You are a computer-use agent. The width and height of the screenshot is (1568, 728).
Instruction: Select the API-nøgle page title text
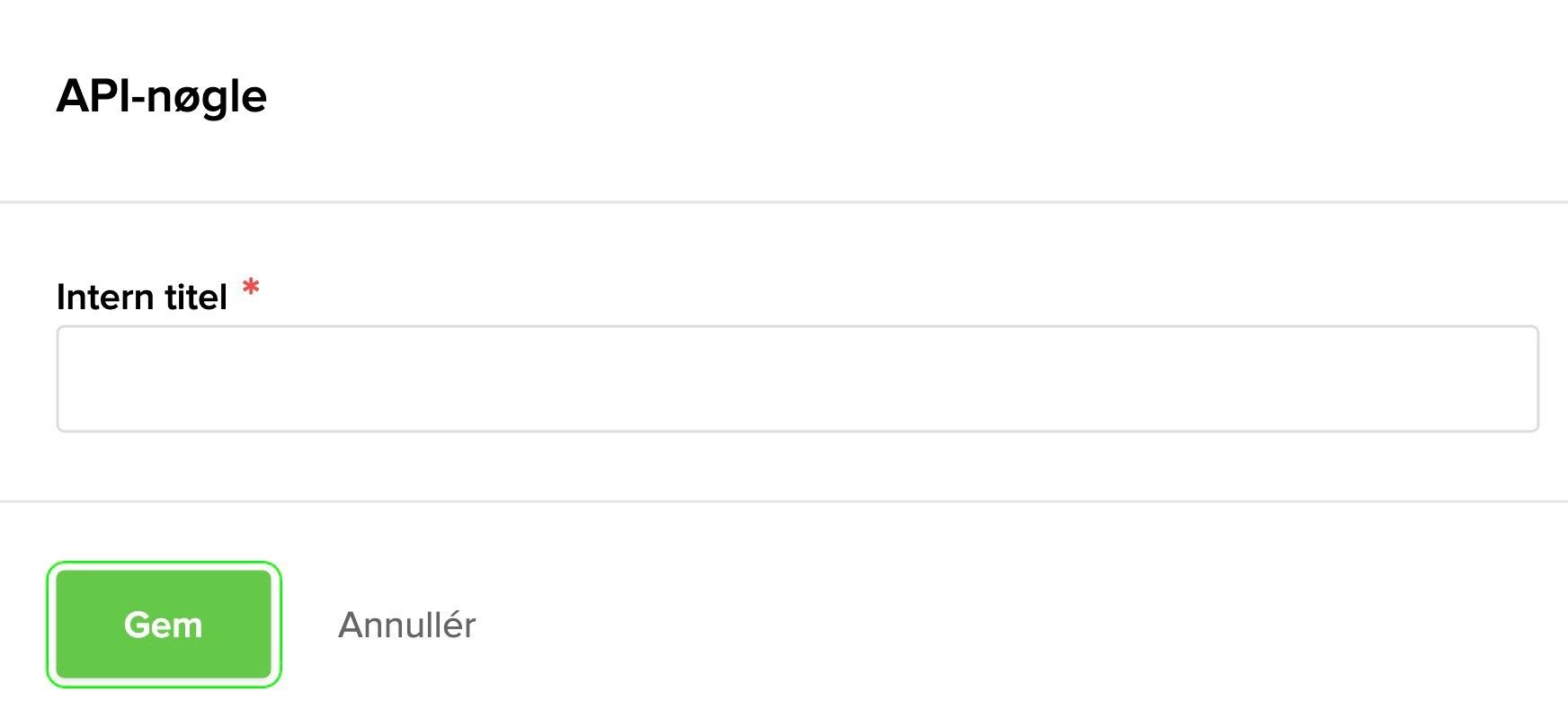(162, 96)
